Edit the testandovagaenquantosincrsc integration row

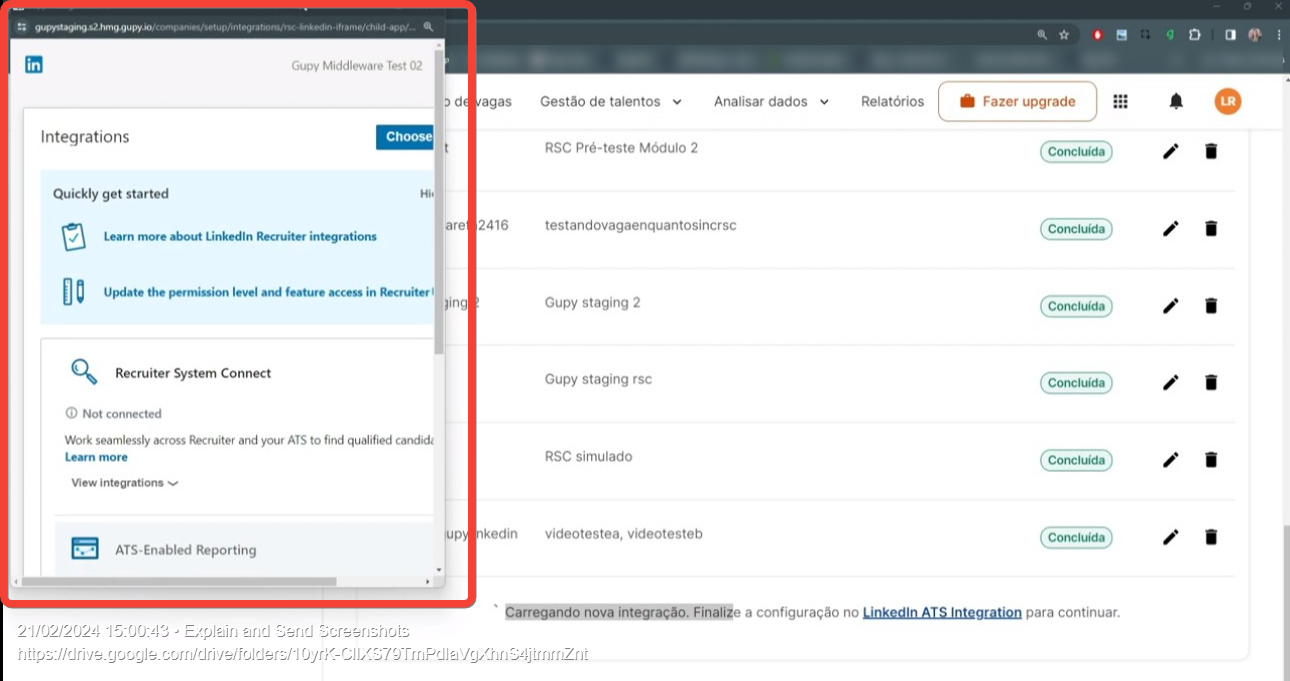[1171, 228]
